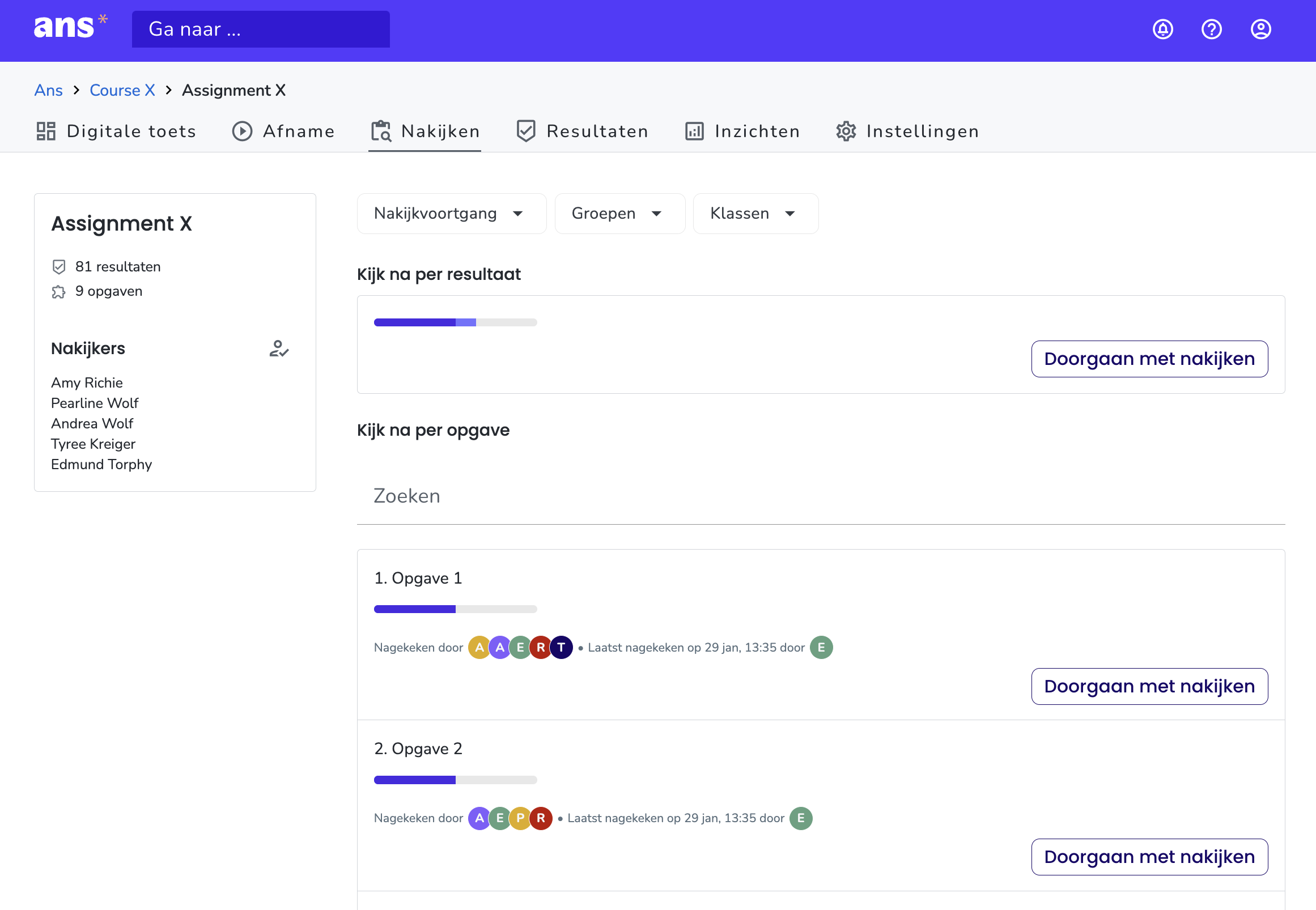
Task: Click the 9 opgaven text
Action: click(109, 291)
